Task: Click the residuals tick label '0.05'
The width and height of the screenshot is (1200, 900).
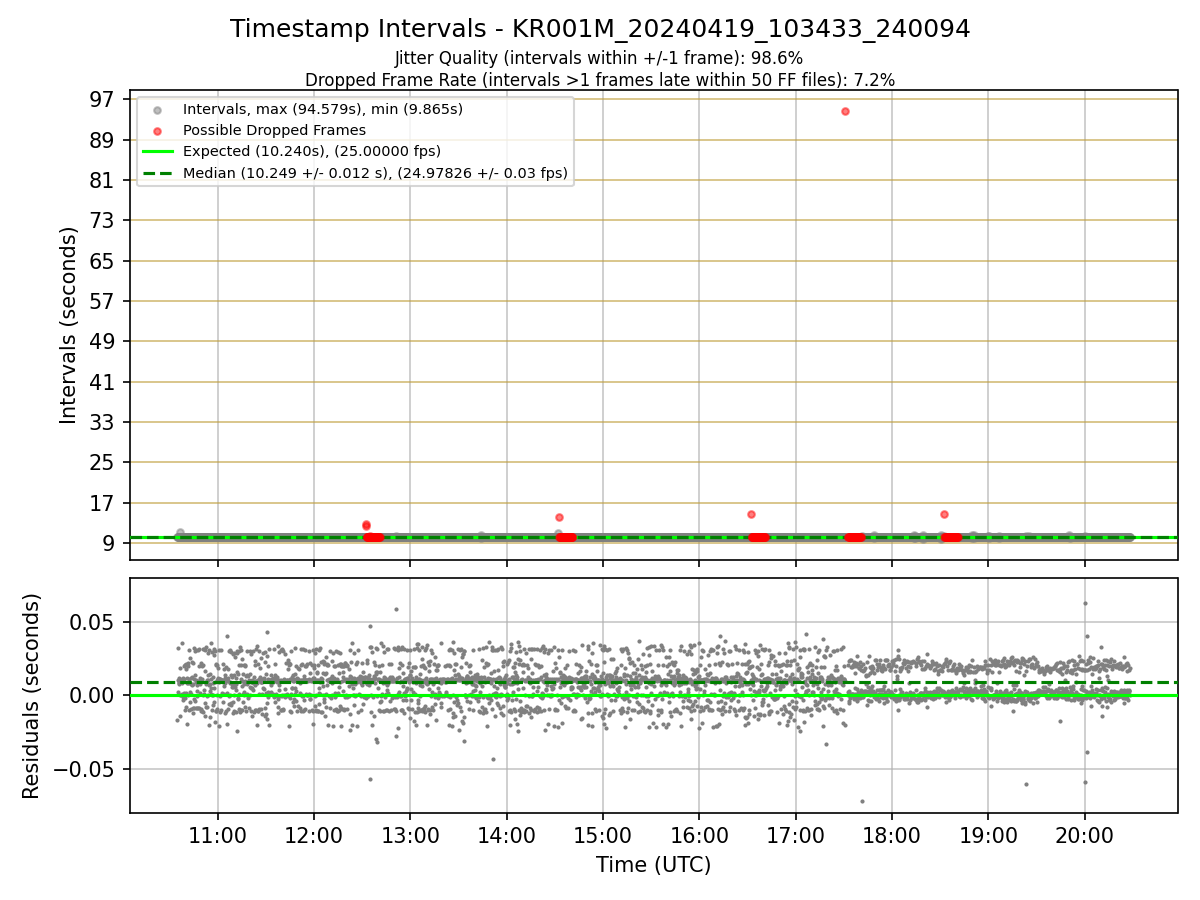Action: pyautogui.click(x=94, y=622)
